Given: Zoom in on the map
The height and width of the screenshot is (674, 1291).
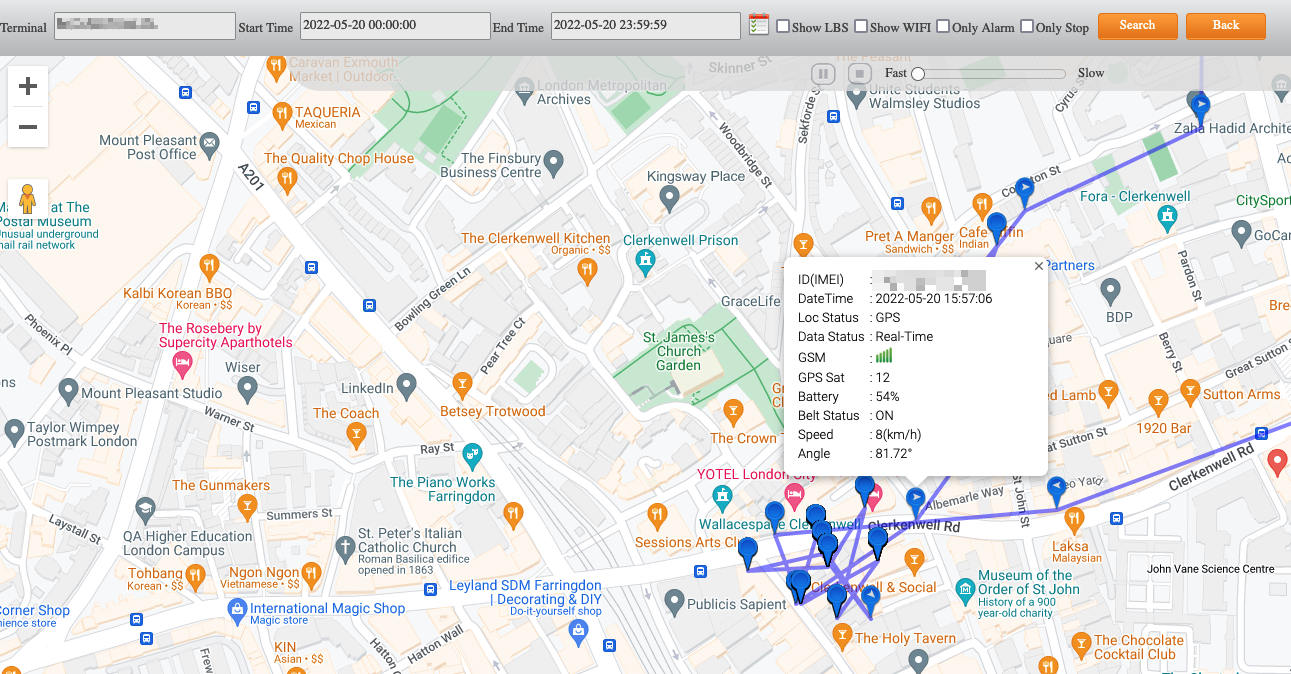Looking at the screenshot, I should pos(28,87).
